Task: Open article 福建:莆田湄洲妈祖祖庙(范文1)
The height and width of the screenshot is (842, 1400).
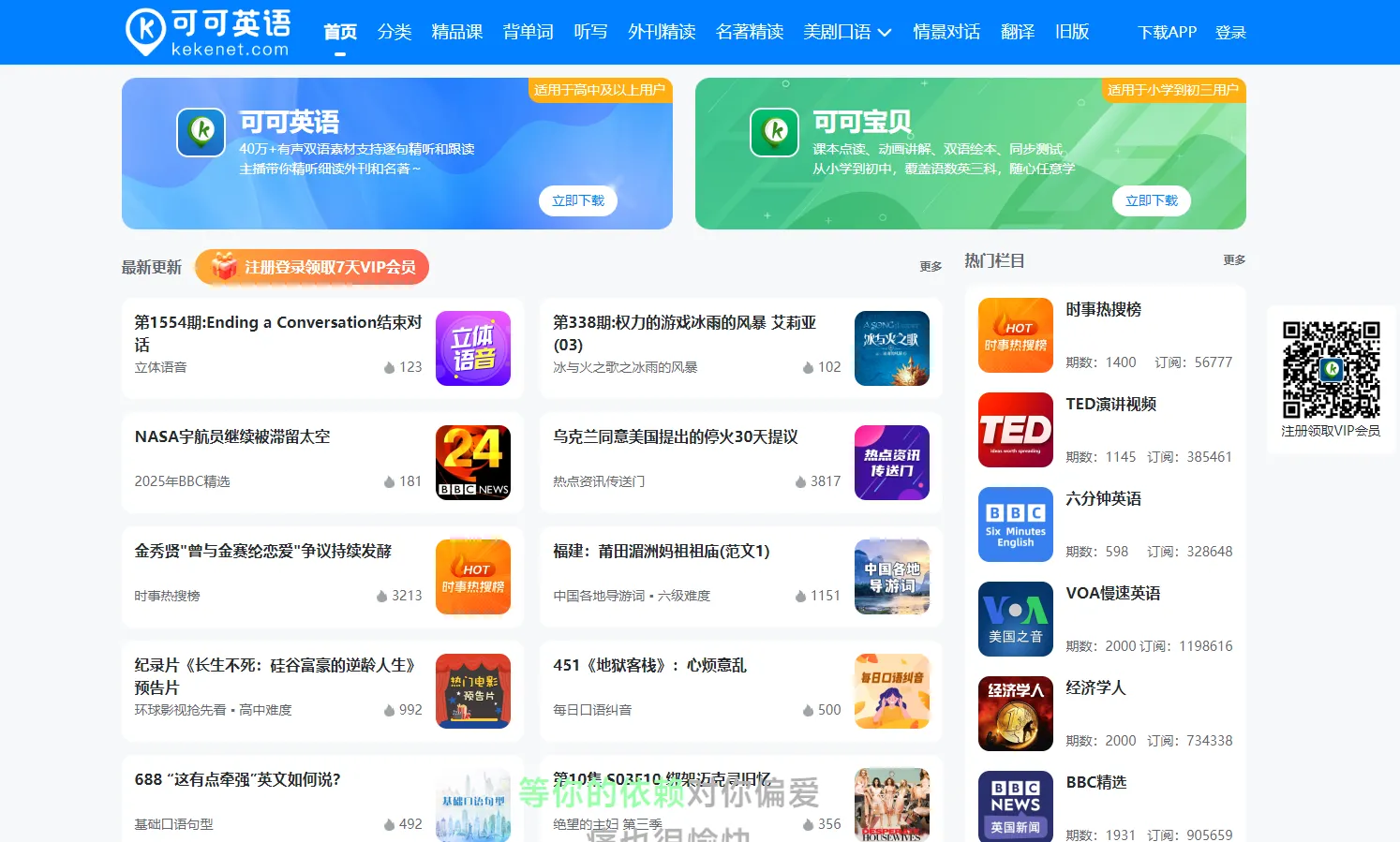Action: click(x=662, y=551)
